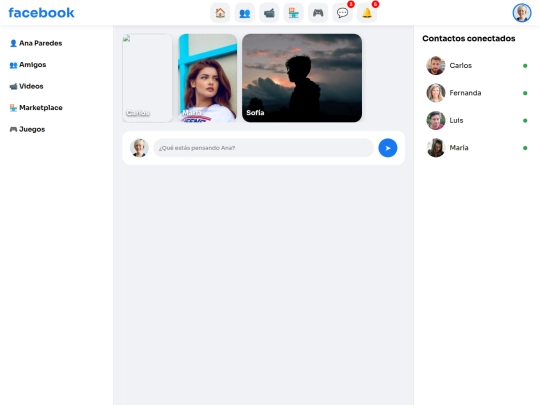
Task: Open the Marketplace store icon in top navigation
Action: 293,13
